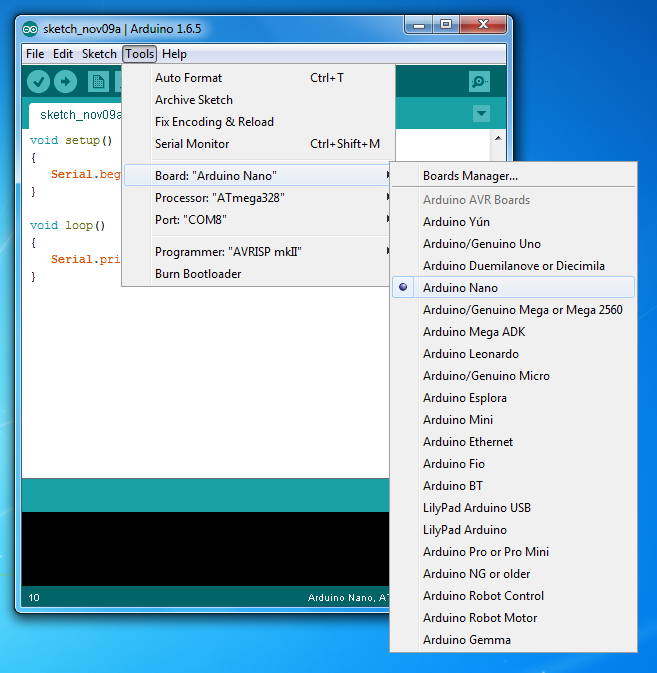Open Boards Manager...

(513, 176)
